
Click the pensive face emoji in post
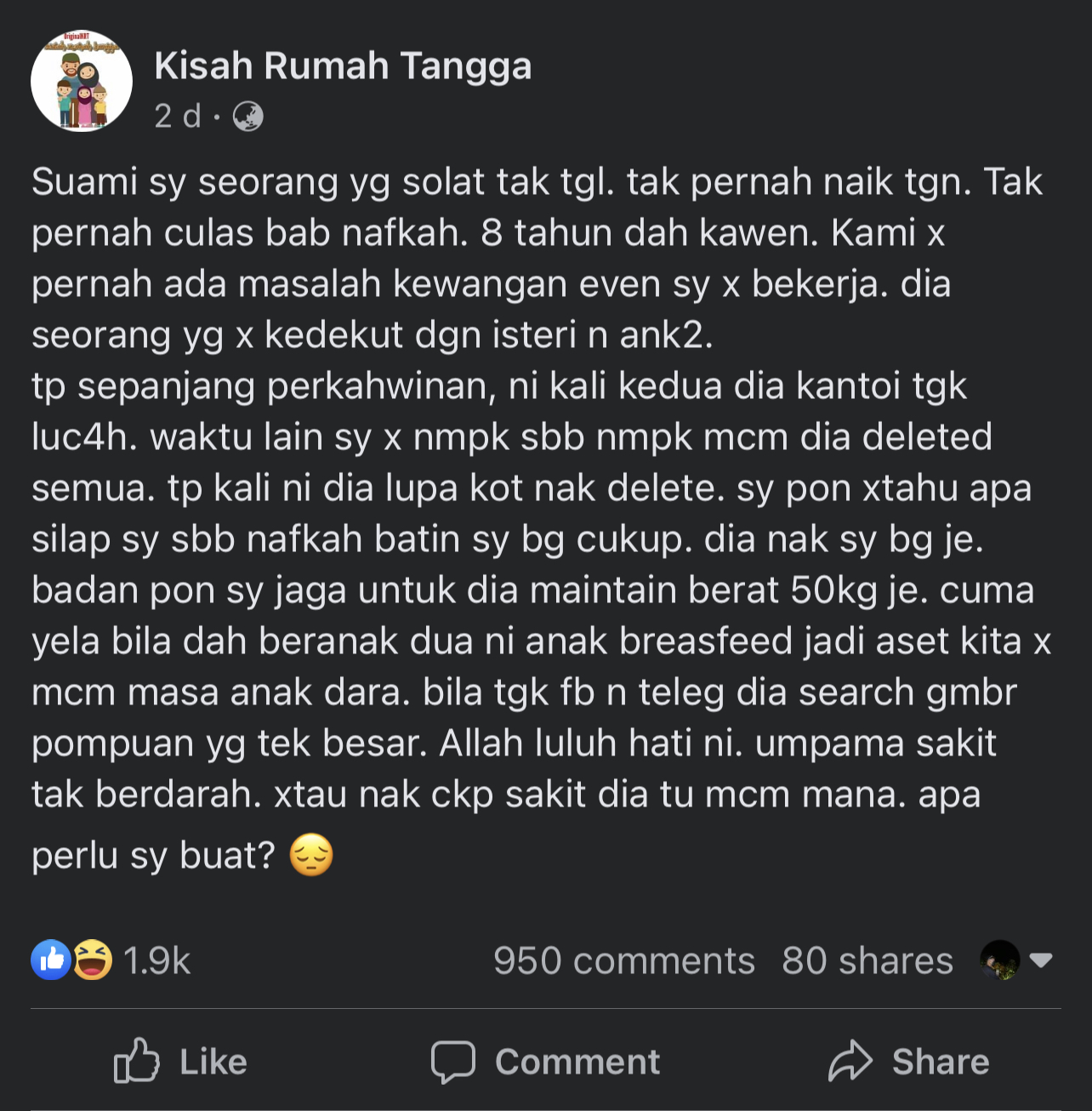tap(311, 855)
